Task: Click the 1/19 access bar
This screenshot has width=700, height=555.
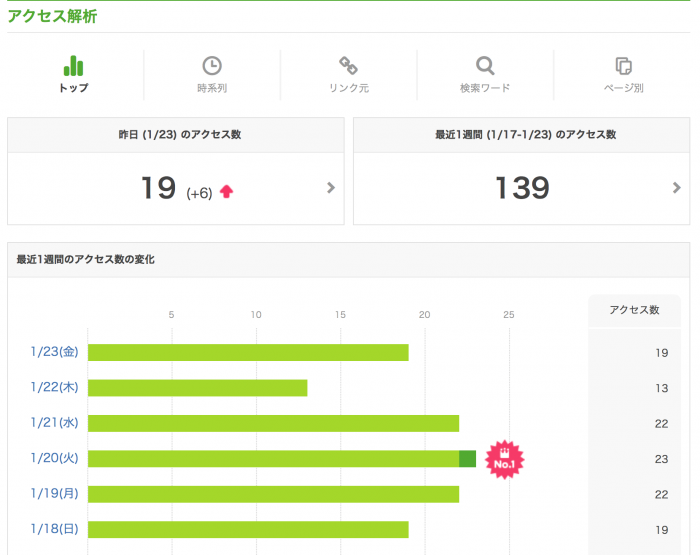Action: (x=273, y=494)
